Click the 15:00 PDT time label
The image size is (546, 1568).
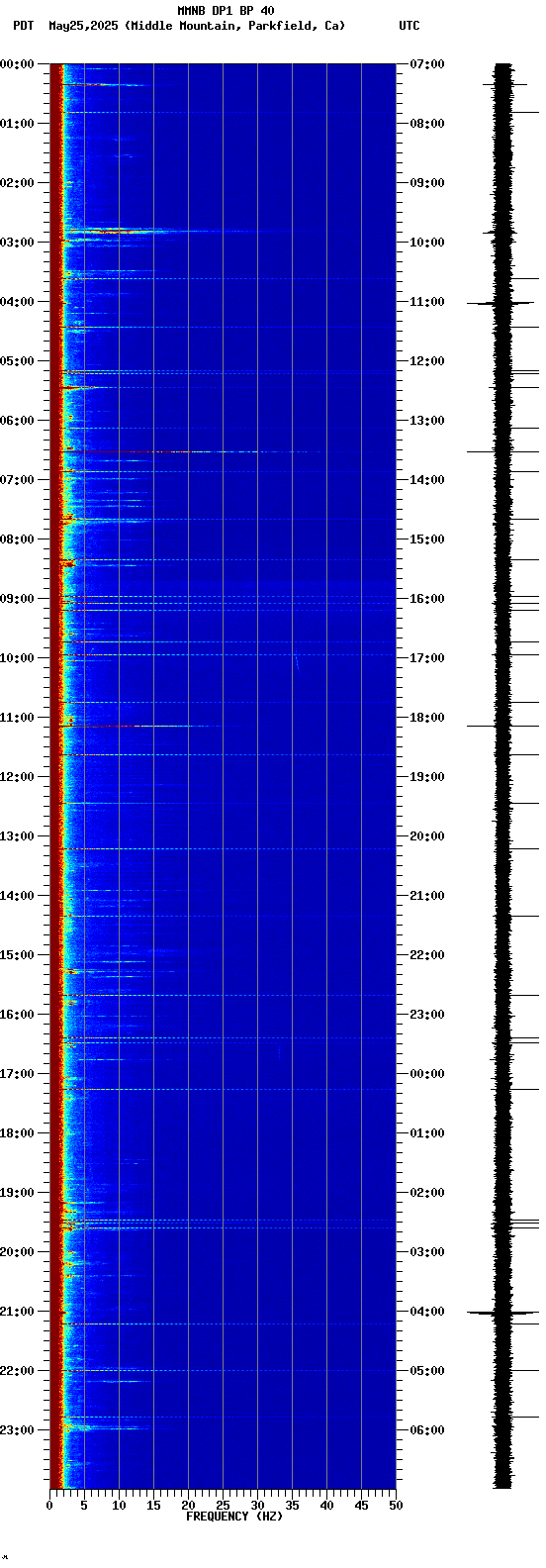coord(18,955)
